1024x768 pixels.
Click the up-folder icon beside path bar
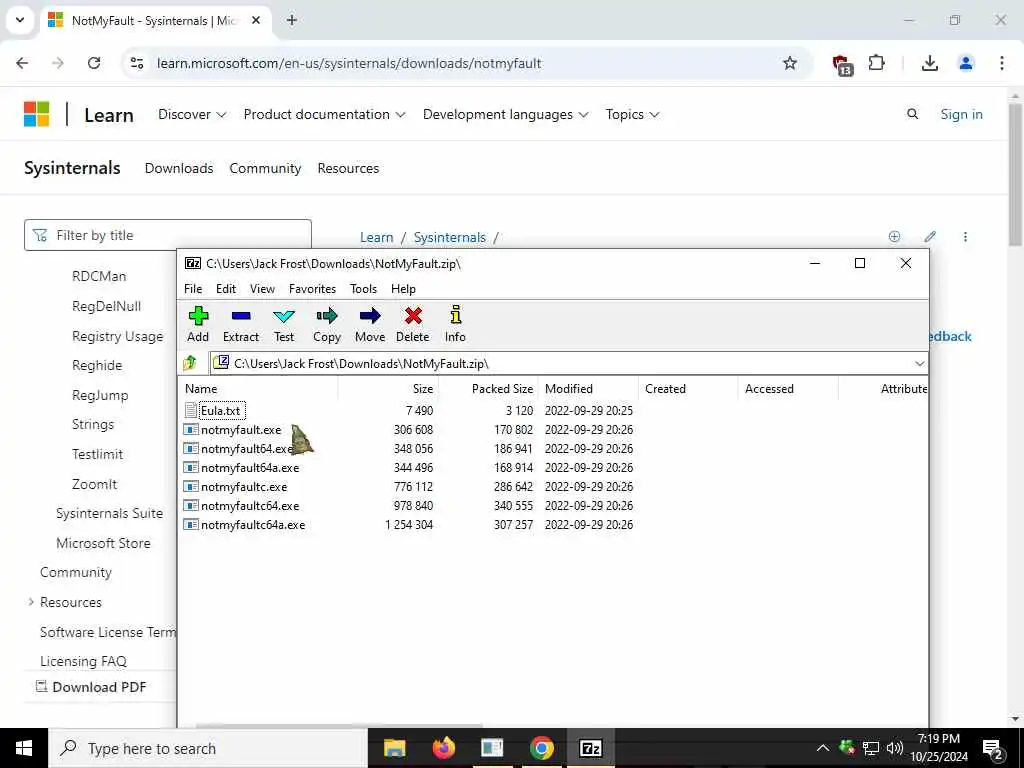click(x=190, y=363)
